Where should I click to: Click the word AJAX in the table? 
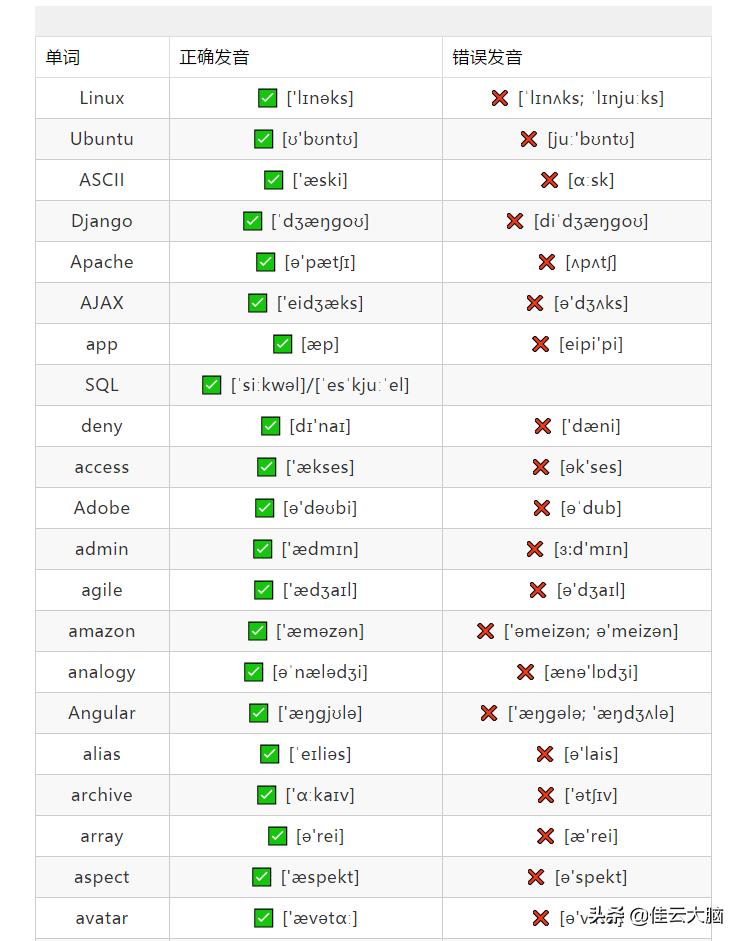pos(102,303)
